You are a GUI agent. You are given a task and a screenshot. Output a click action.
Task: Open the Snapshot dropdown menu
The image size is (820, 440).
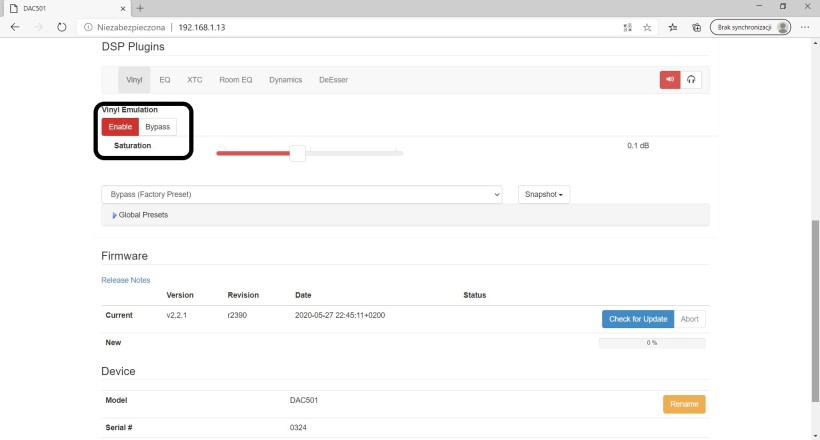[x=544, y=194]
